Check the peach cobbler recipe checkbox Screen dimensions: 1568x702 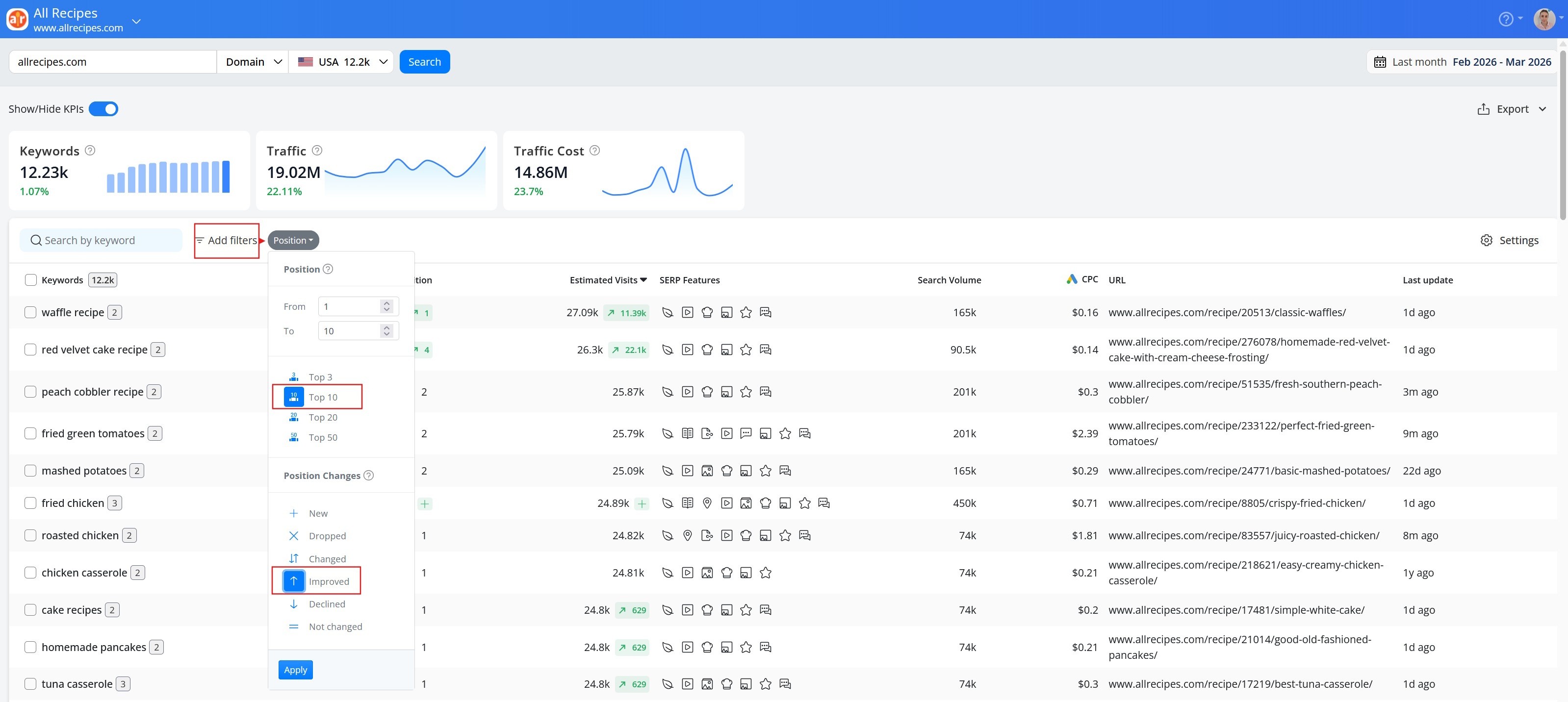pos(30,391)
